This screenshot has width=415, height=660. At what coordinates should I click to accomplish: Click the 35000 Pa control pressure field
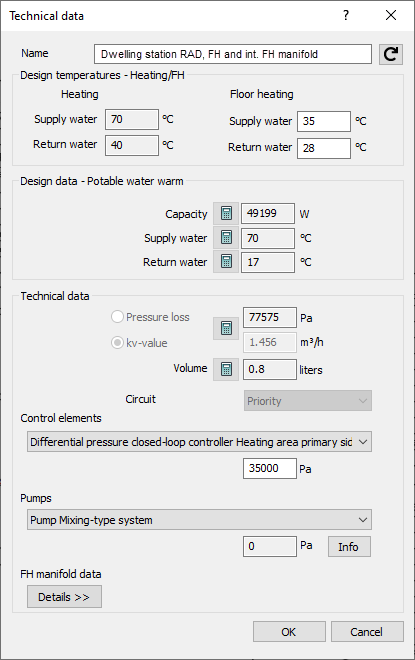tap(269, 468)
